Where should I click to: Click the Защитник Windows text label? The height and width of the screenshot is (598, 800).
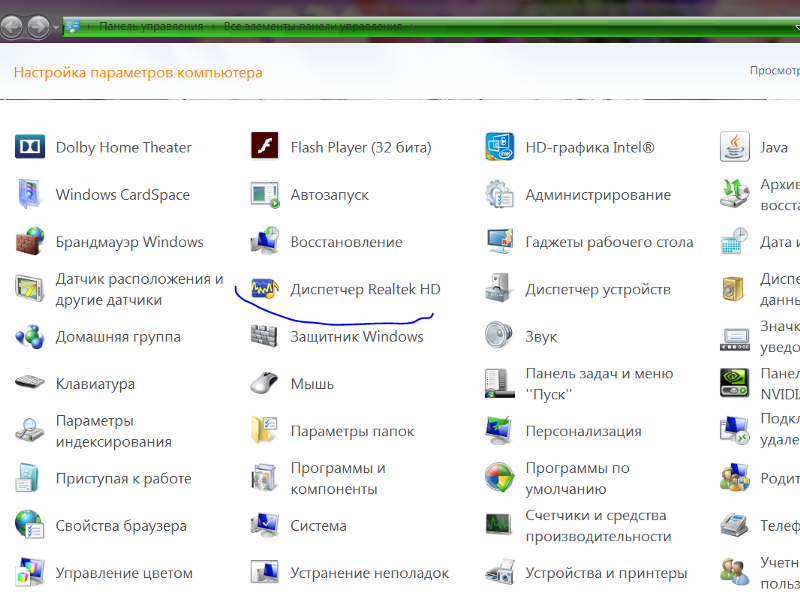coord(357,337)
